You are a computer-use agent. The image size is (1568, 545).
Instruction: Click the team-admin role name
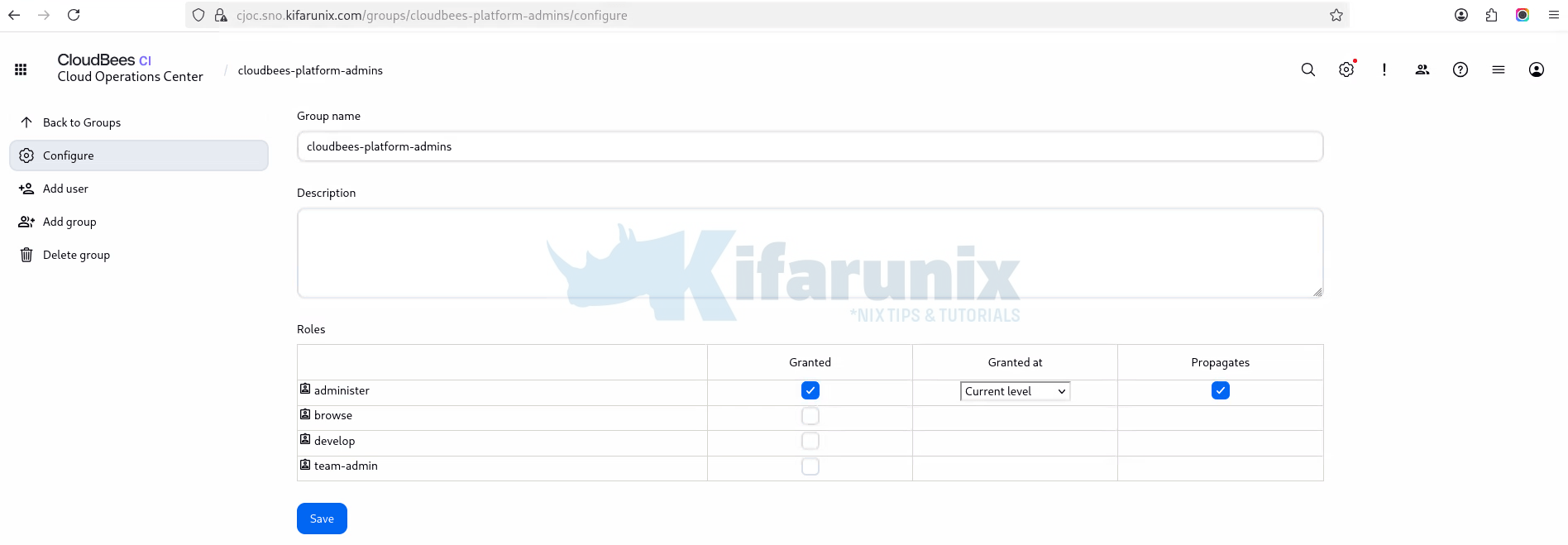click(x=346, y=466)
